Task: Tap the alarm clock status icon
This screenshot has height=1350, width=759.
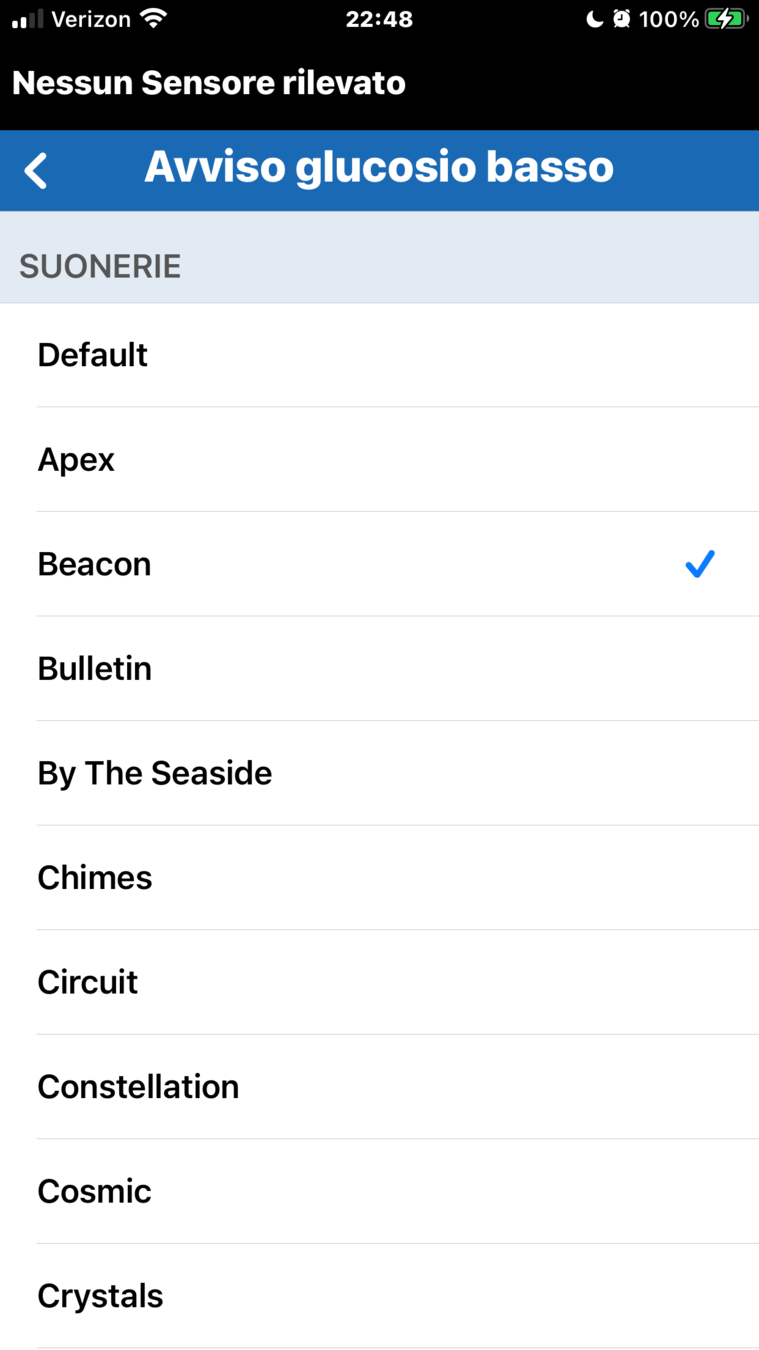Action: tap(622, 19)
